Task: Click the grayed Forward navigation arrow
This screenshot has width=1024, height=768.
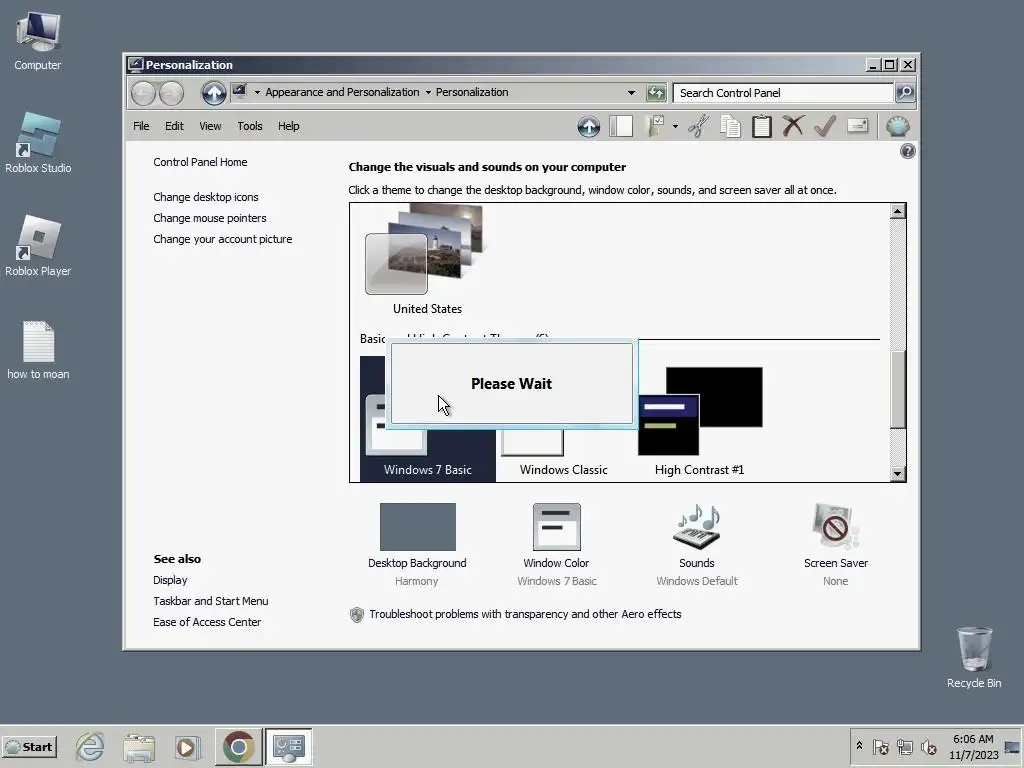Action: point(172,93)
